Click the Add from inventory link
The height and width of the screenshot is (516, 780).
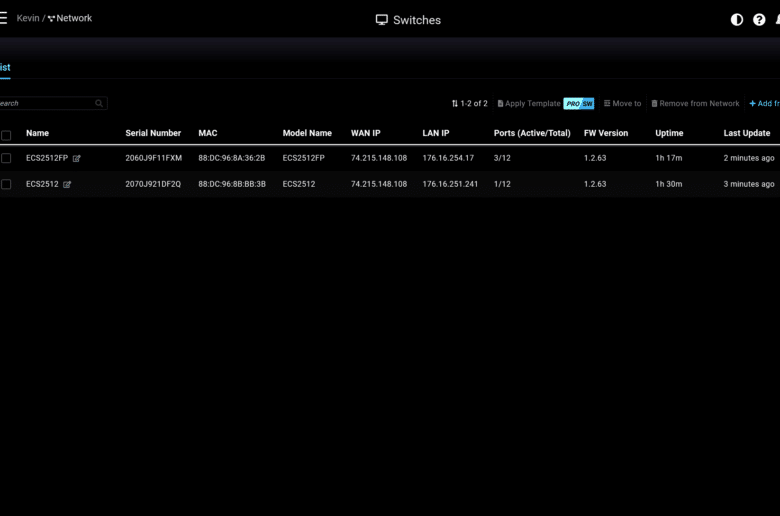(x=765, y=103)
